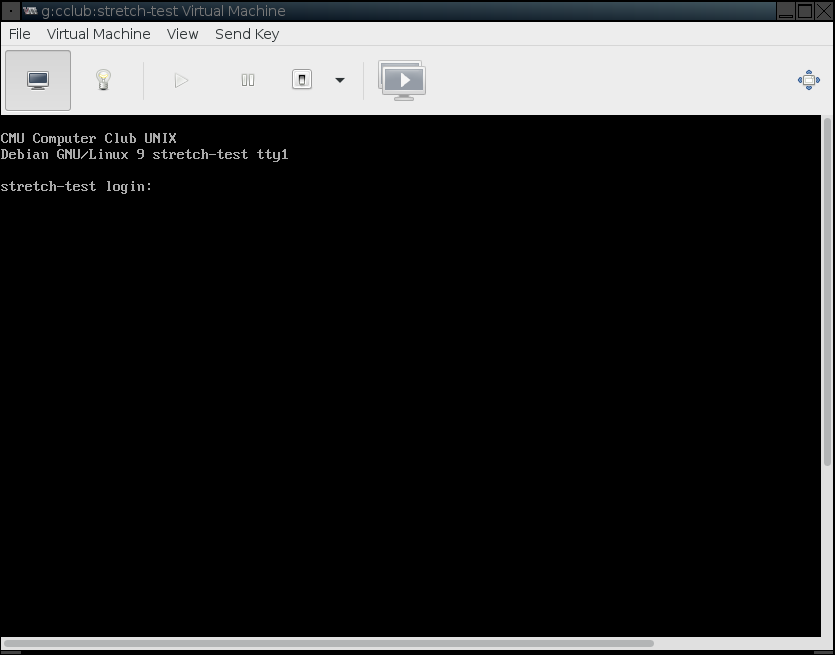Viewport: 835px width, 655px height.
Task: Open the View menu
Action: coord(182,34)
